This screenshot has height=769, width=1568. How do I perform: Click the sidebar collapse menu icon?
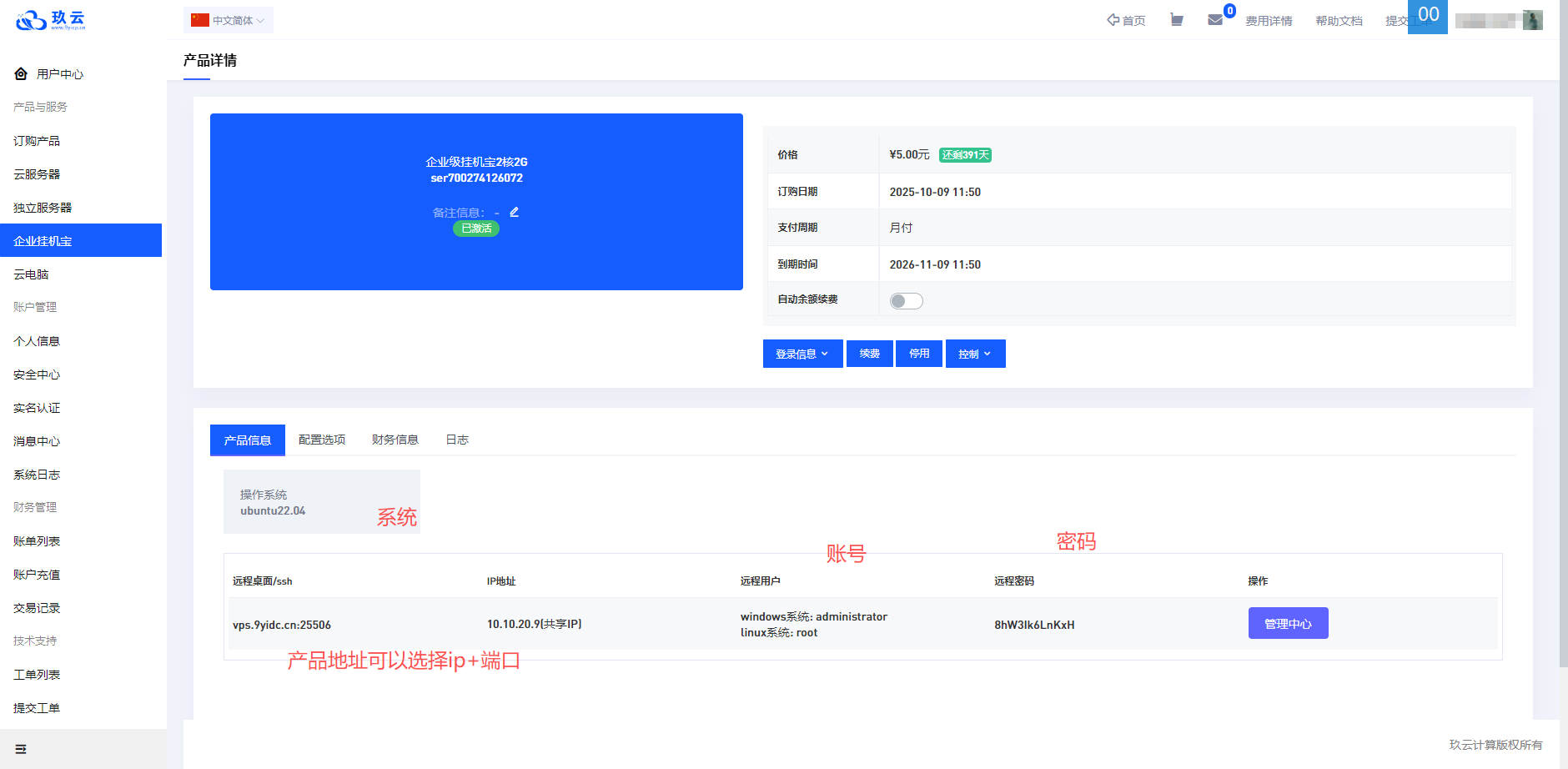coord(21,749)
